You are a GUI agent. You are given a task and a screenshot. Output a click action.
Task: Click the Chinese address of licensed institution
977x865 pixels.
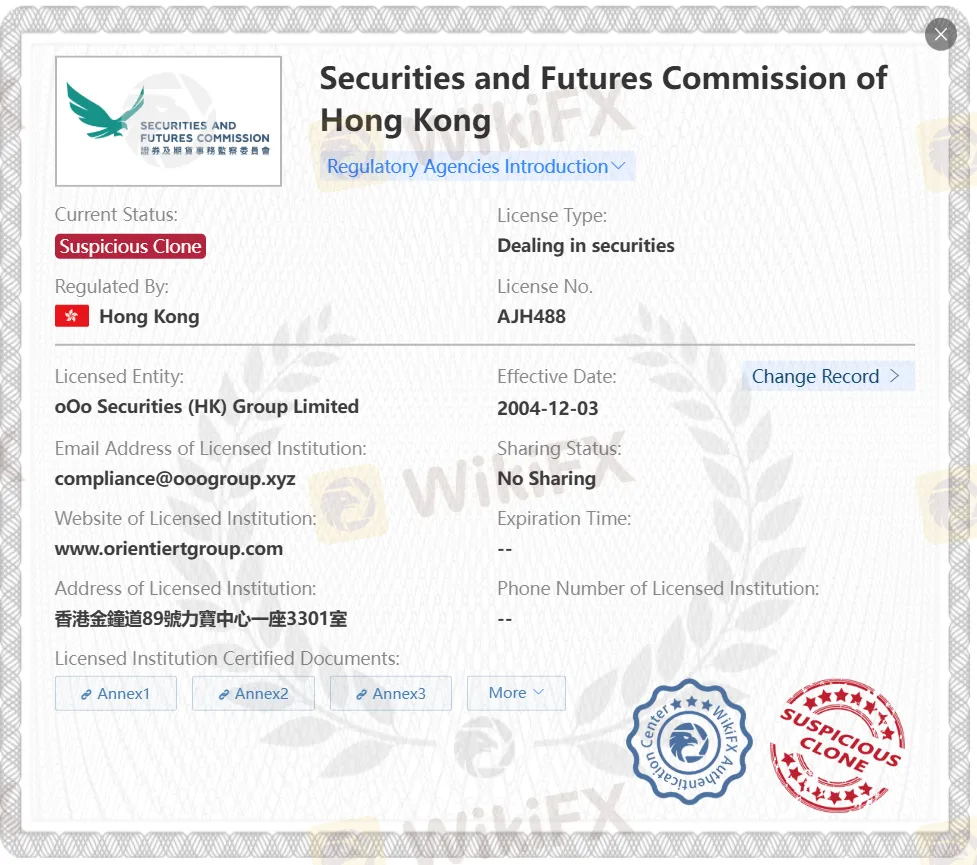pos(201,619)
